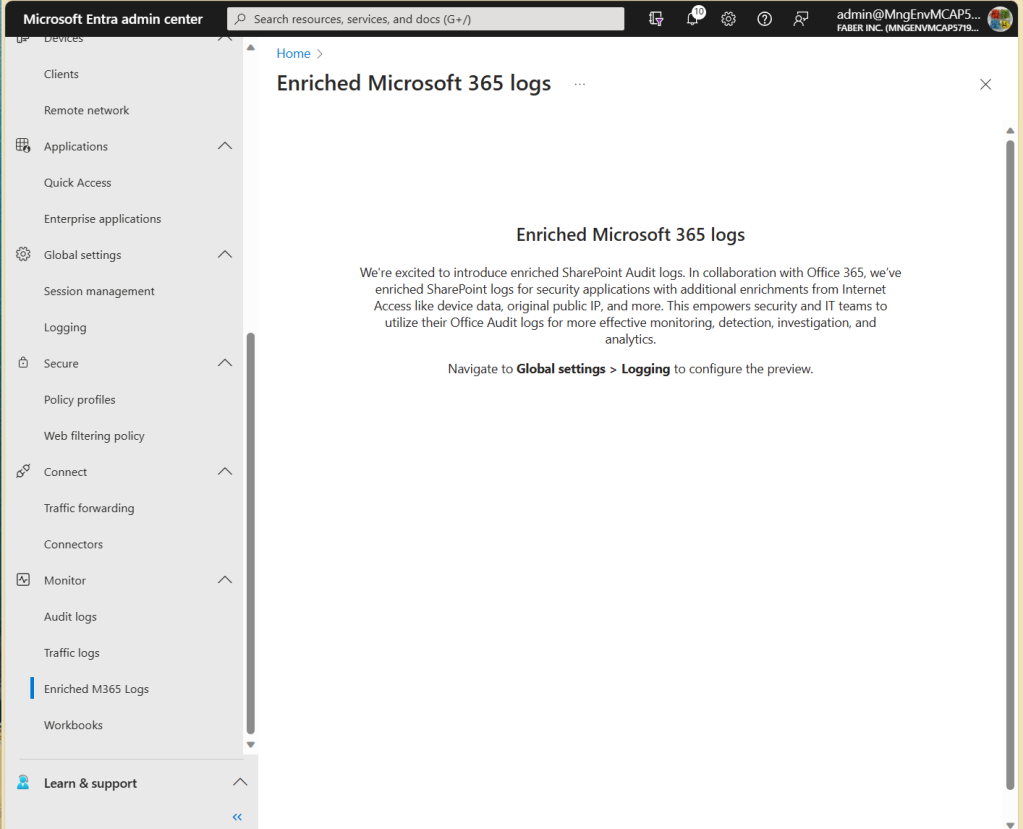Viewport: 1023px width, 829px height.
Task: Collapse the Connect section chevron
Action: [x=225, y=472]
